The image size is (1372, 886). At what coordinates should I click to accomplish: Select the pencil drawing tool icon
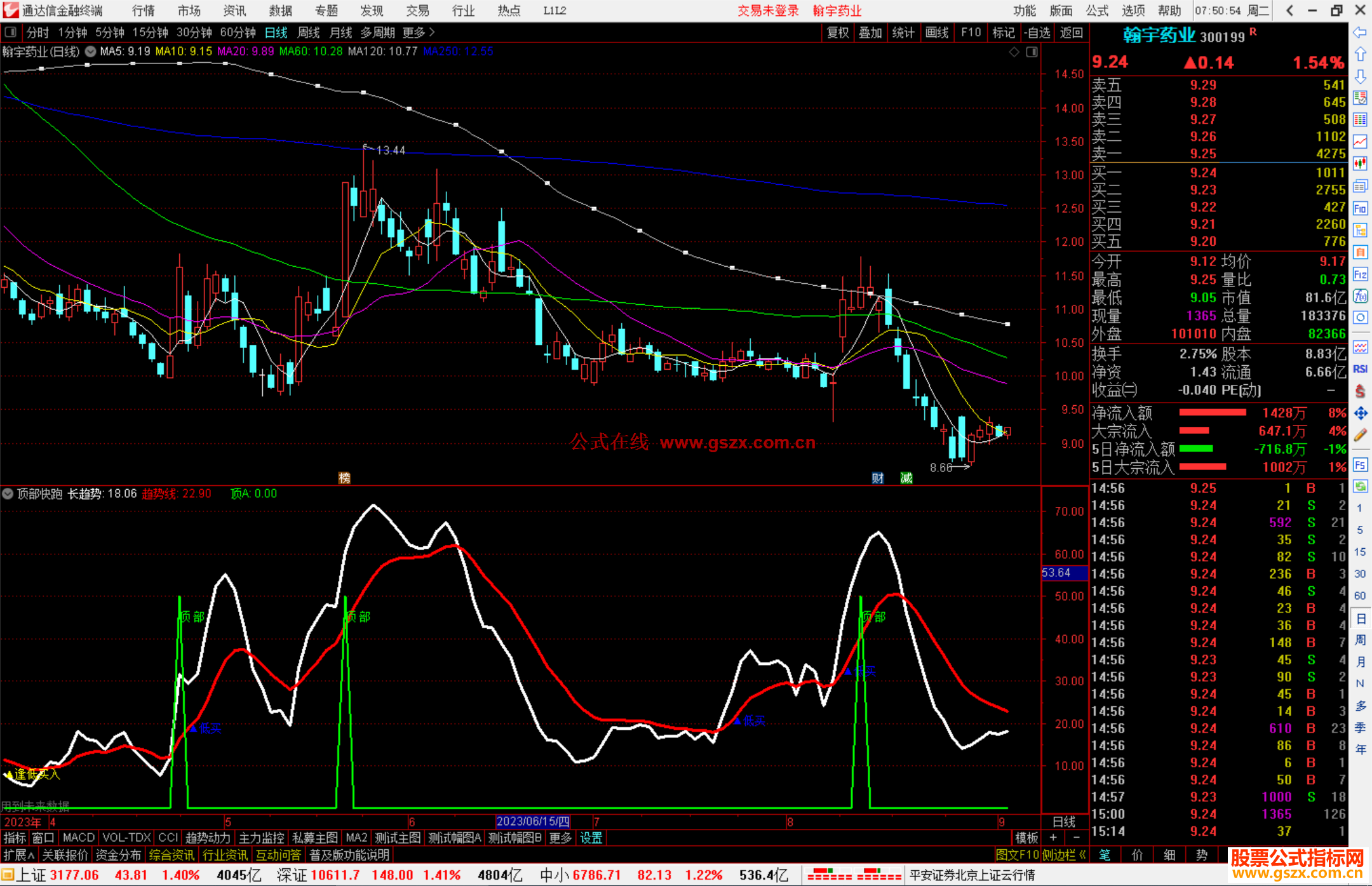[1360, 436]
